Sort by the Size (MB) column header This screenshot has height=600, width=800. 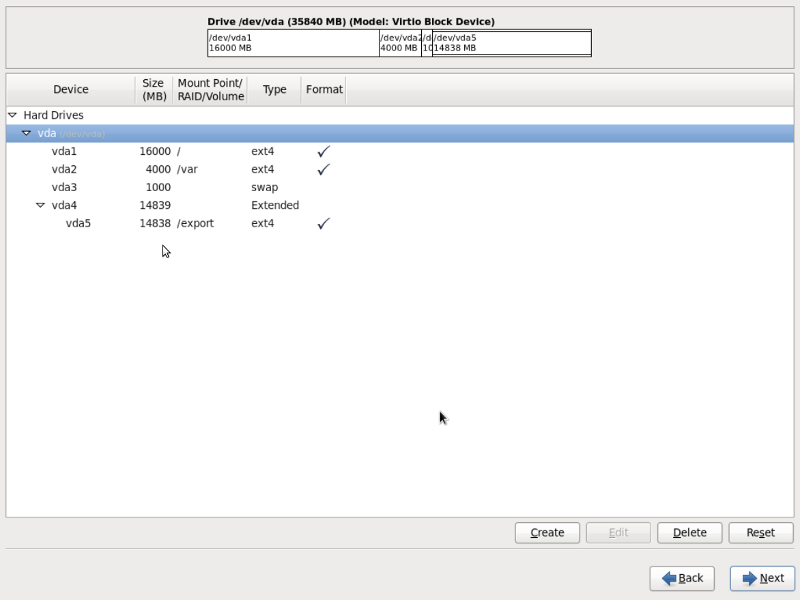coord(153,89)
